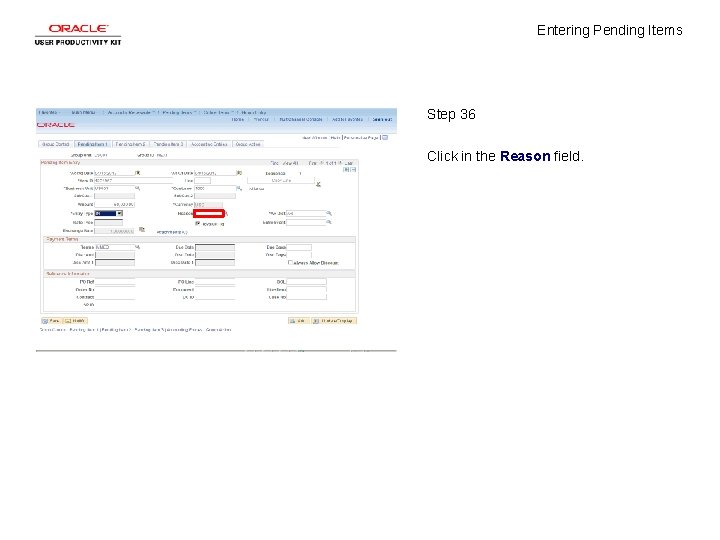
Task: Open the MultiChannel Console link
Action: tap(301, 119)
